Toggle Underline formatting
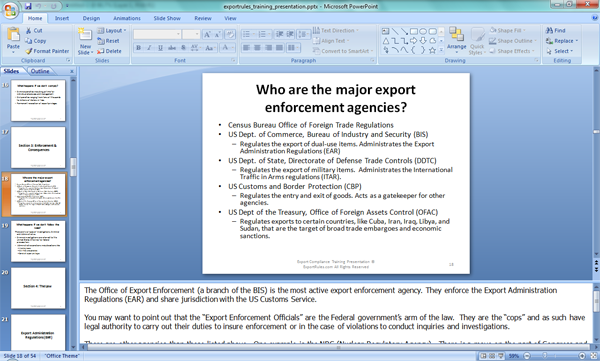The height and width of the screenshot is (361, 600). [160, 48]
